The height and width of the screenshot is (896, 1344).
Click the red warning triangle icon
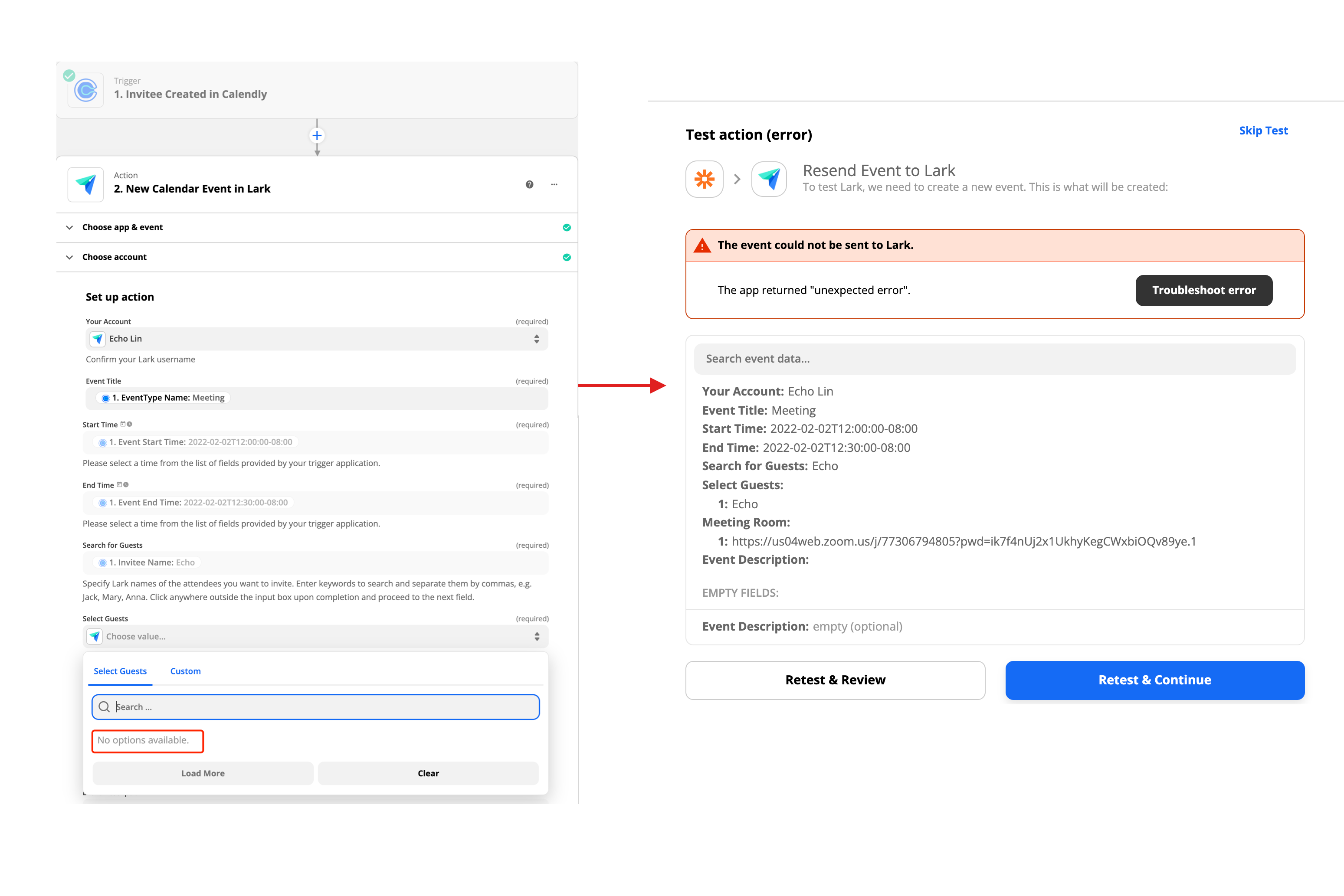click(702, 245)
